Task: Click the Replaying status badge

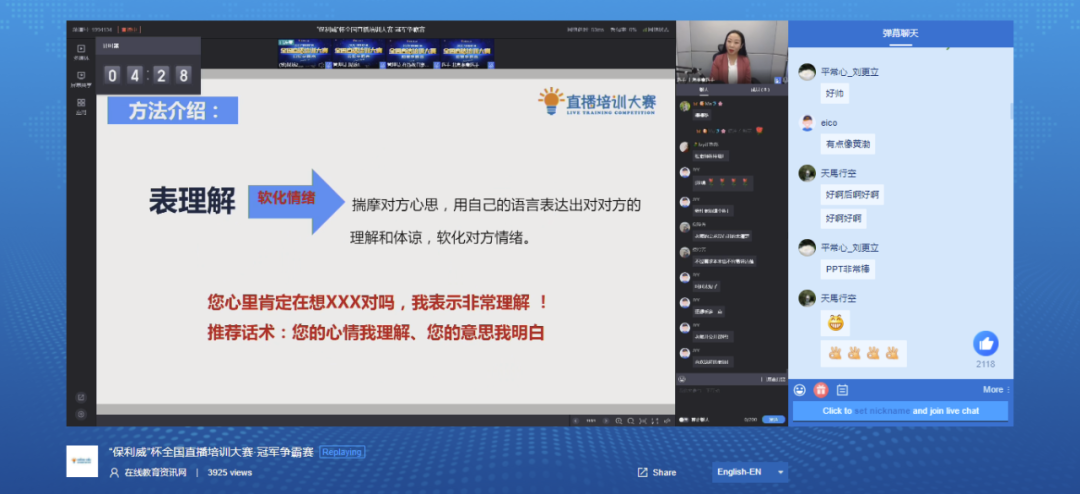Action: (342, 452)
